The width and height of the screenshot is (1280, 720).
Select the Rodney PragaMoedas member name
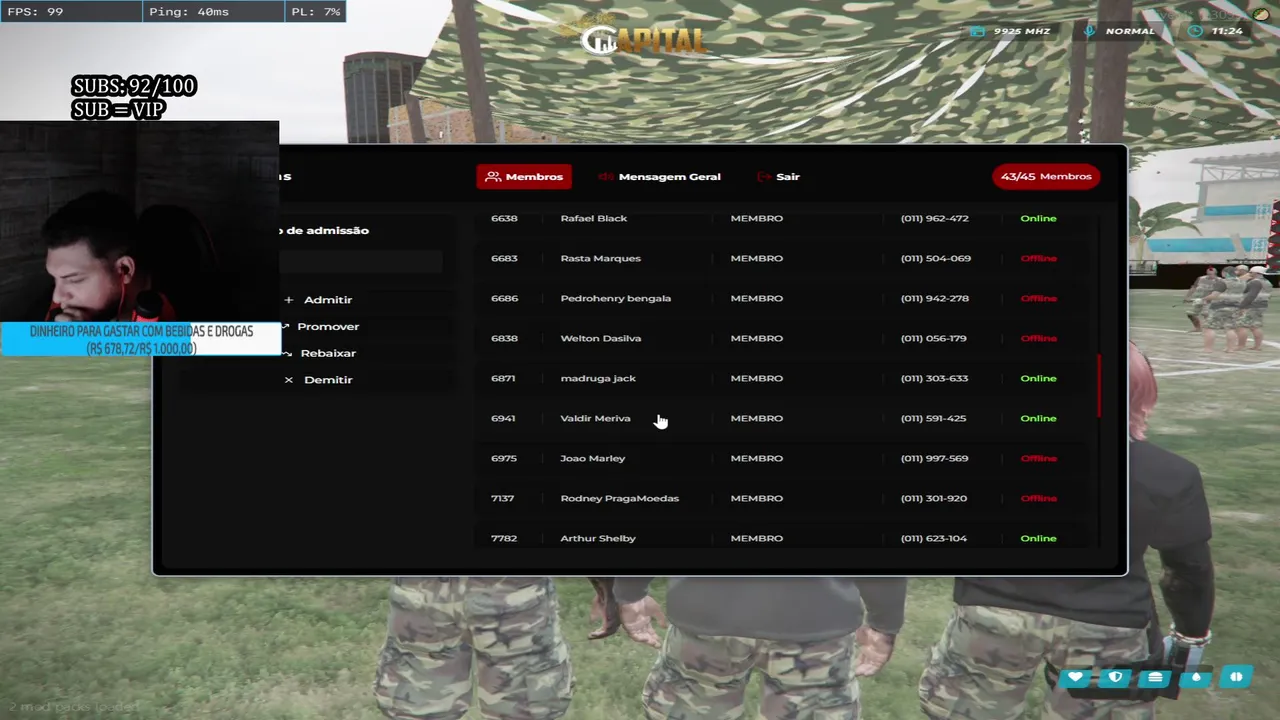pyautogui.click(x=619, y=498)
